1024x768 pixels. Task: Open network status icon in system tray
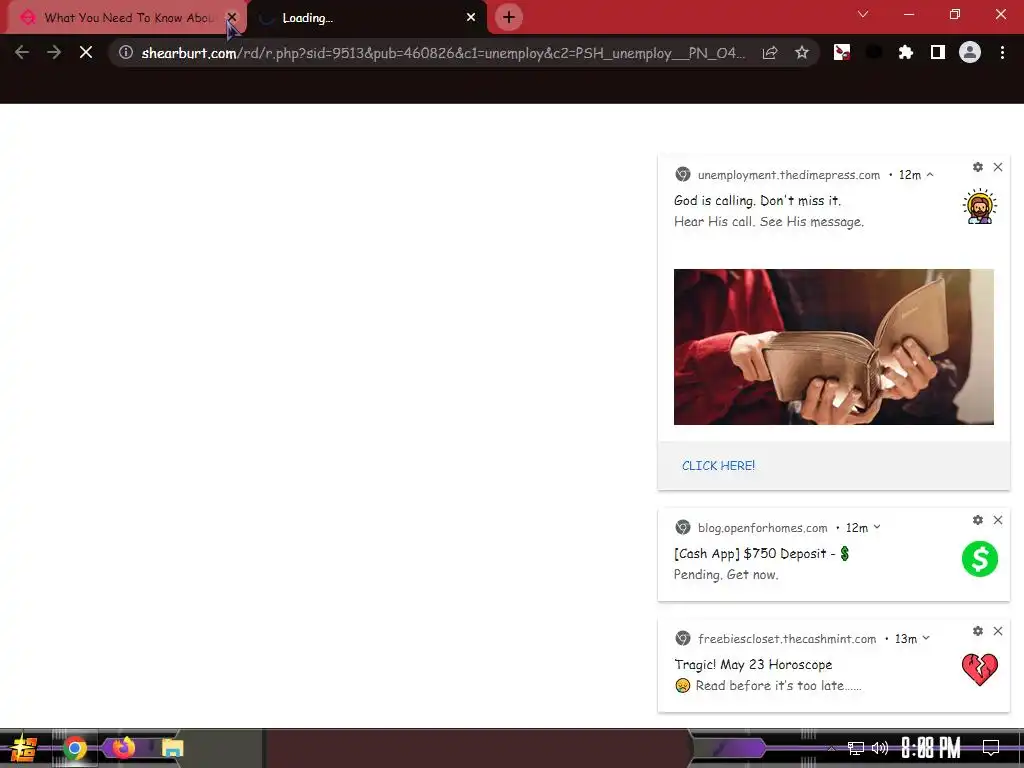855,748
